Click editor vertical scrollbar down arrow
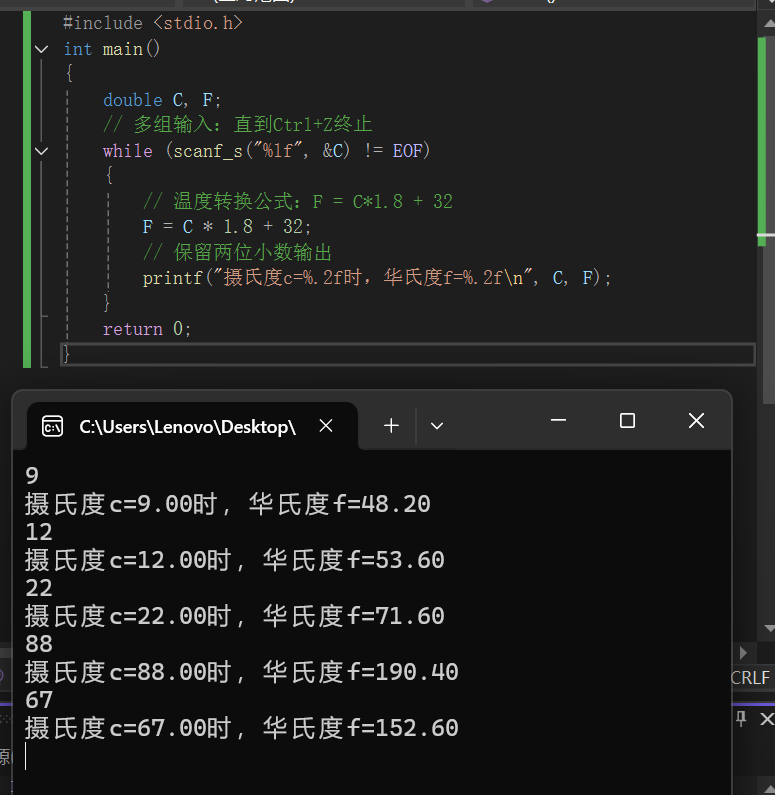Screen dimensions: 775x795 pyautogui.click(x=768, y=629)
